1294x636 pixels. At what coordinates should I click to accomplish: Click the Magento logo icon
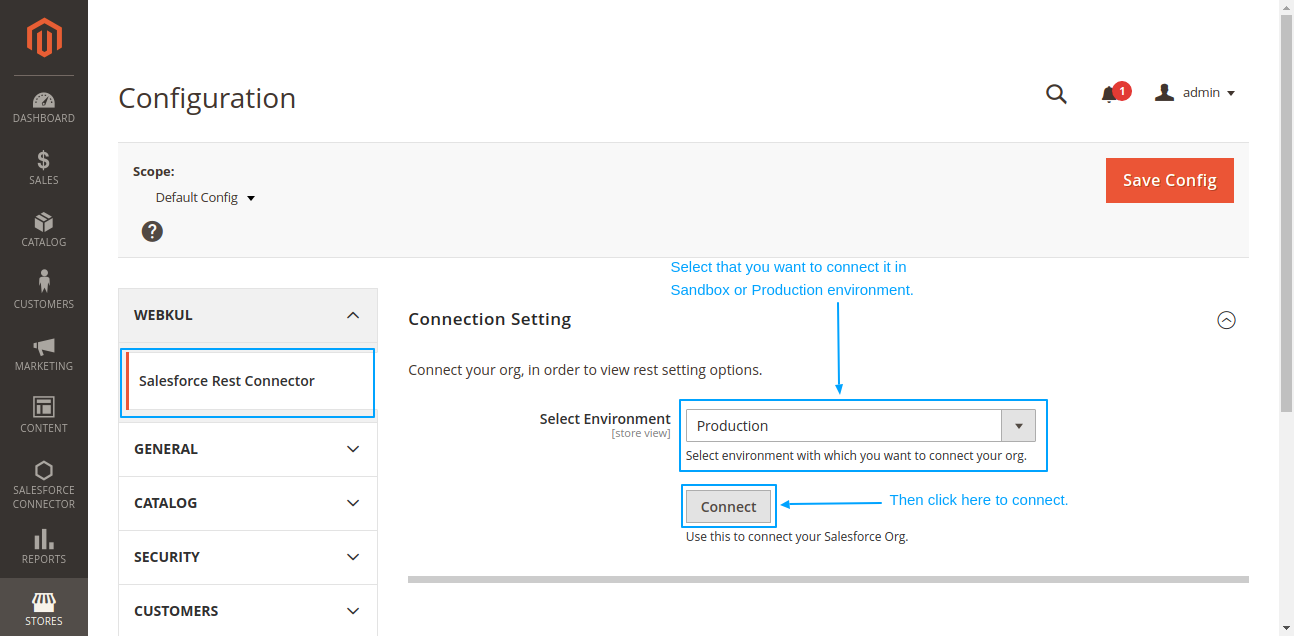coord(44,38)
